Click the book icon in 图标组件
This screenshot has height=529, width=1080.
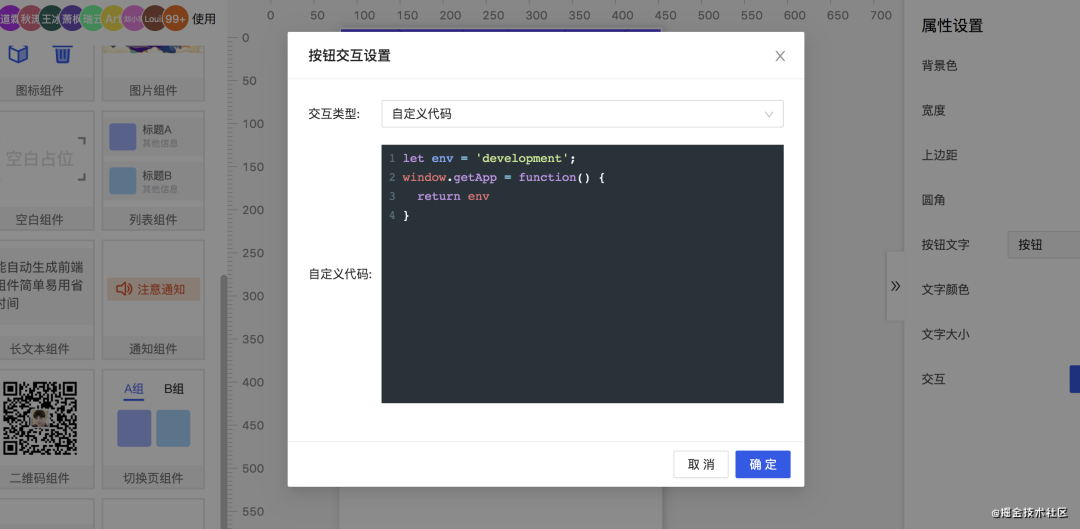[18, 54]
